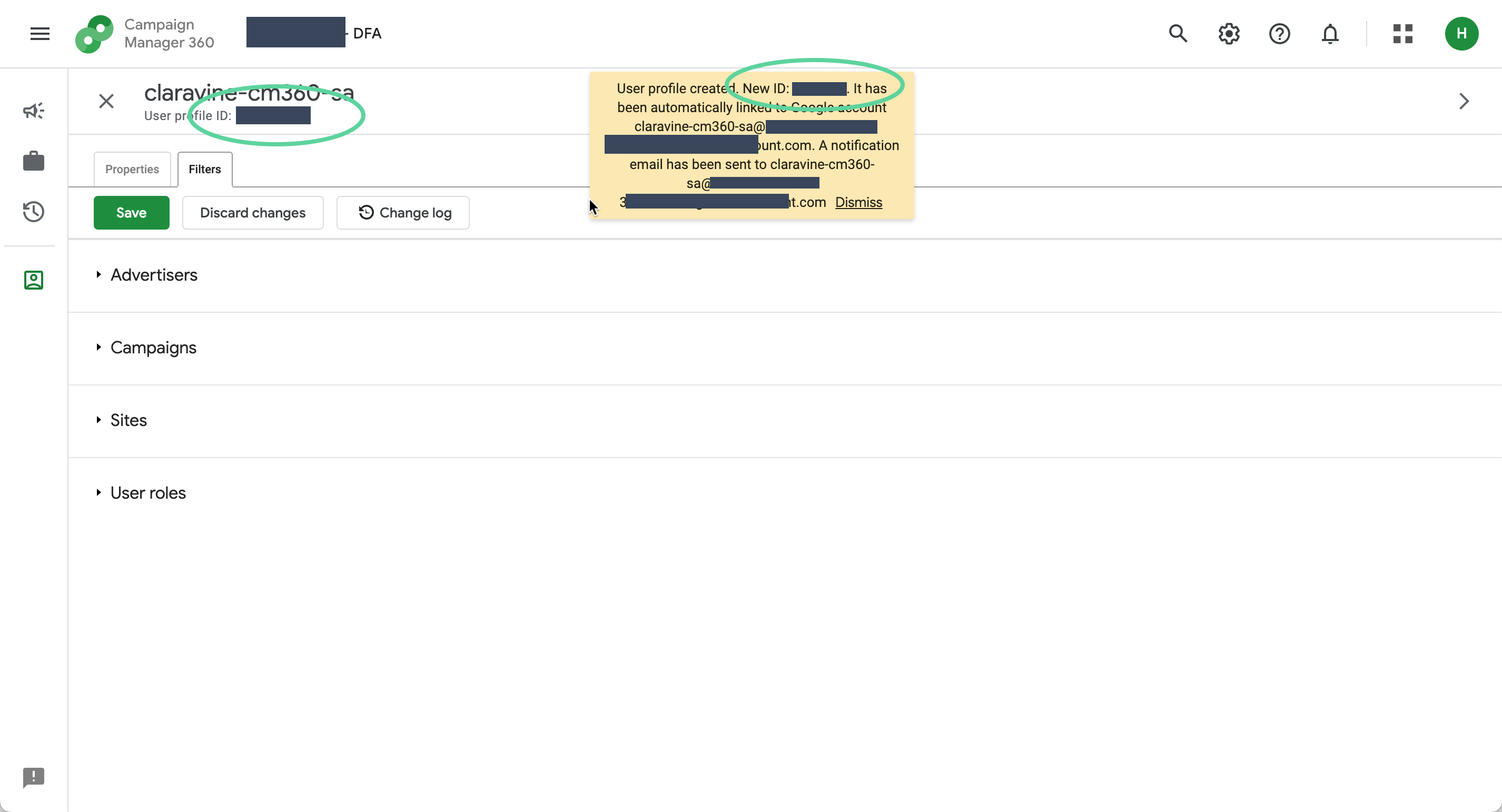Screen dimensions: 1502x812
Task: Open the notifications bell
Action: coord(1329,34)
